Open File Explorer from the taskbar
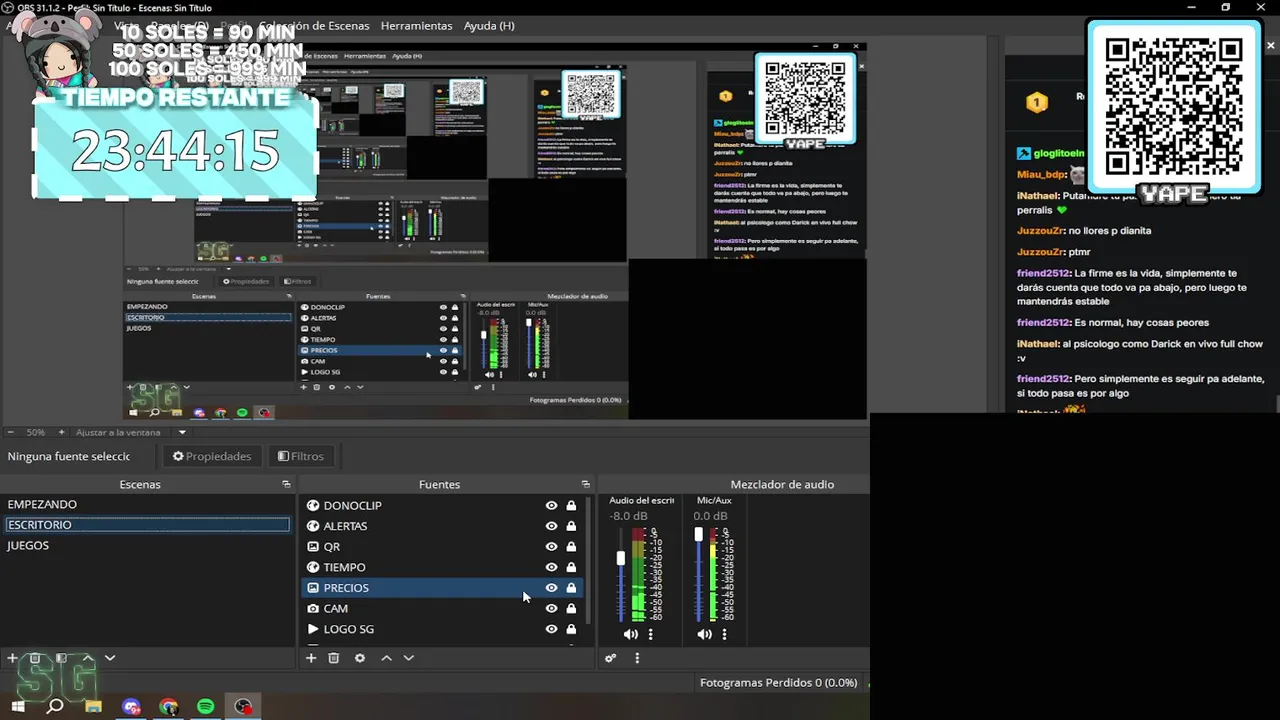 pos(93,706)
